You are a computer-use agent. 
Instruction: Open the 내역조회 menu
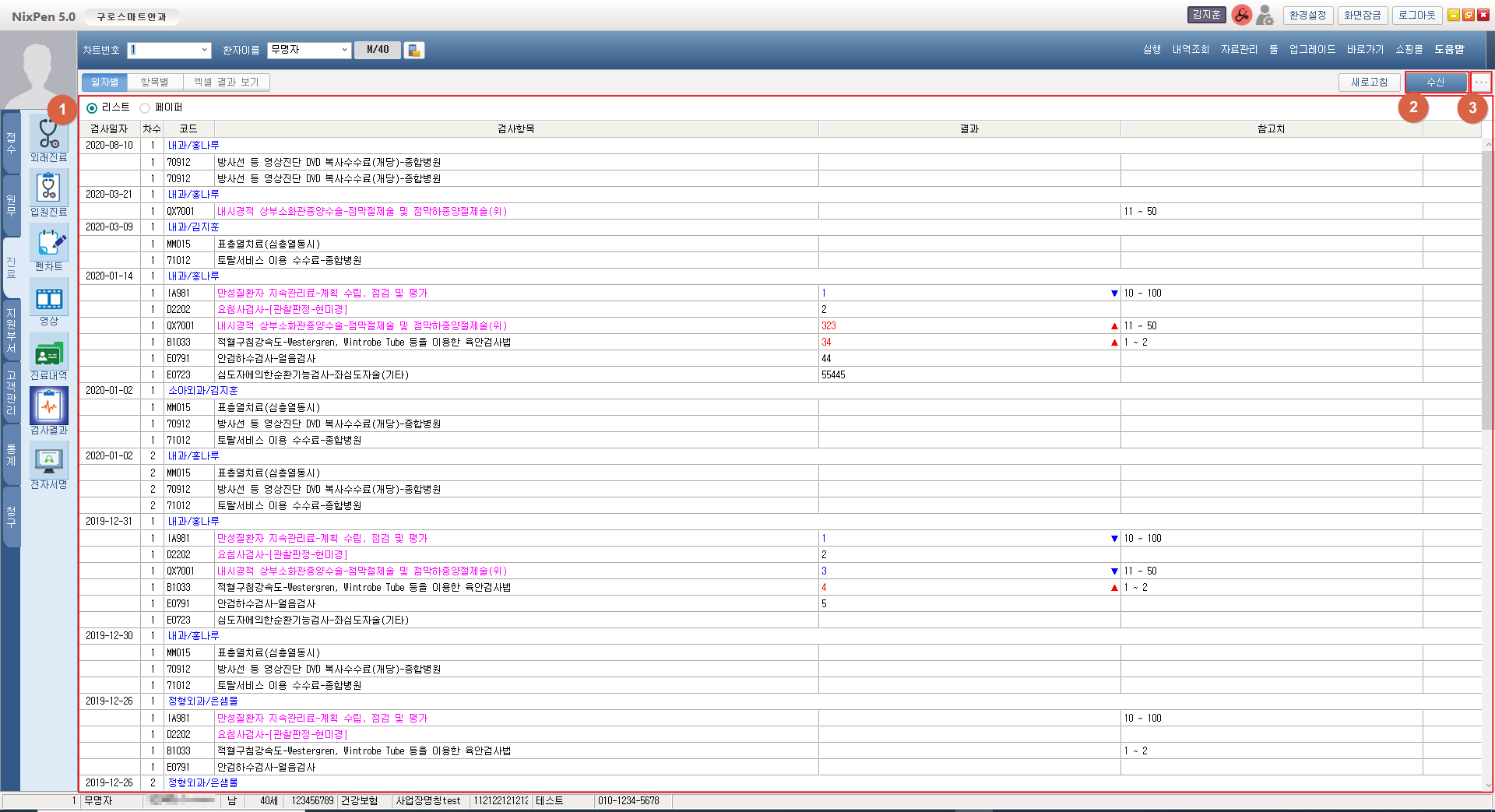click(x=1191, y=50)
